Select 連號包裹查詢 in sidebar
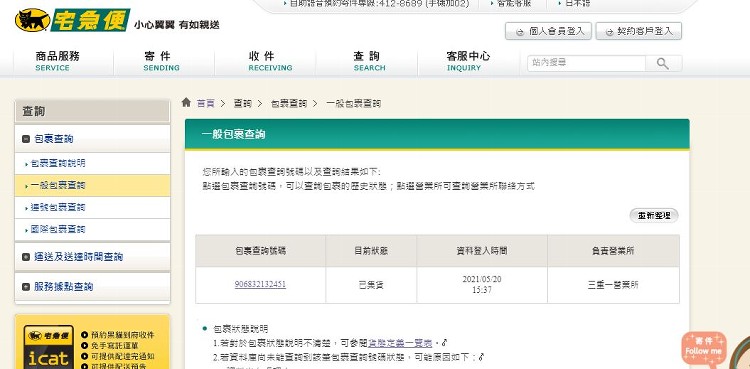750x369 pixels. pos(92,207)
